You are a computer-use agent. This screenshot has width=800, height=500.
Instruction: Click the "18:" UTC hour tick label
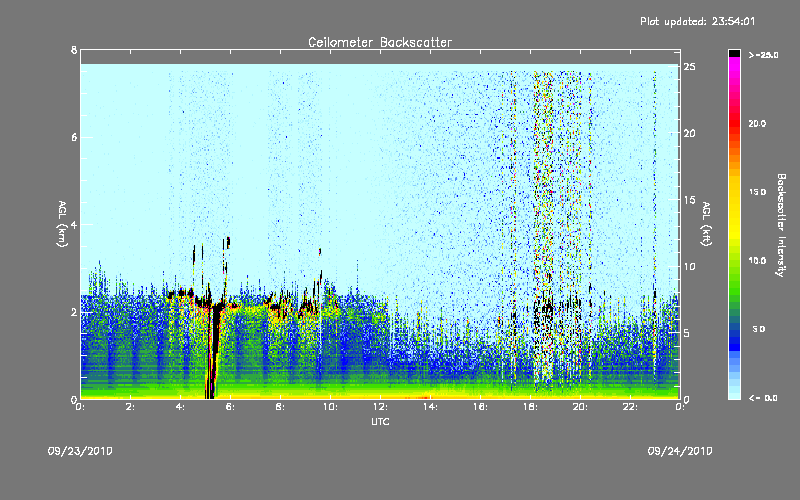point(531,407)
